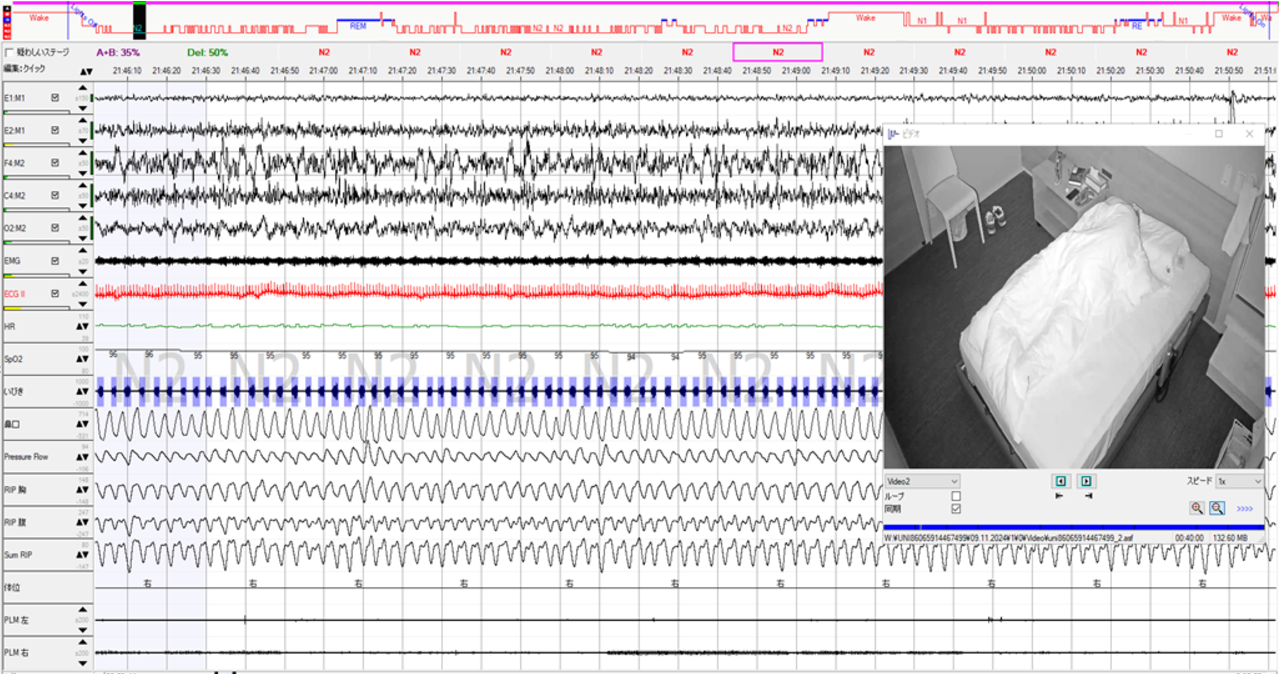Click the RIP 胸 scale arrows

pos(85,490)
